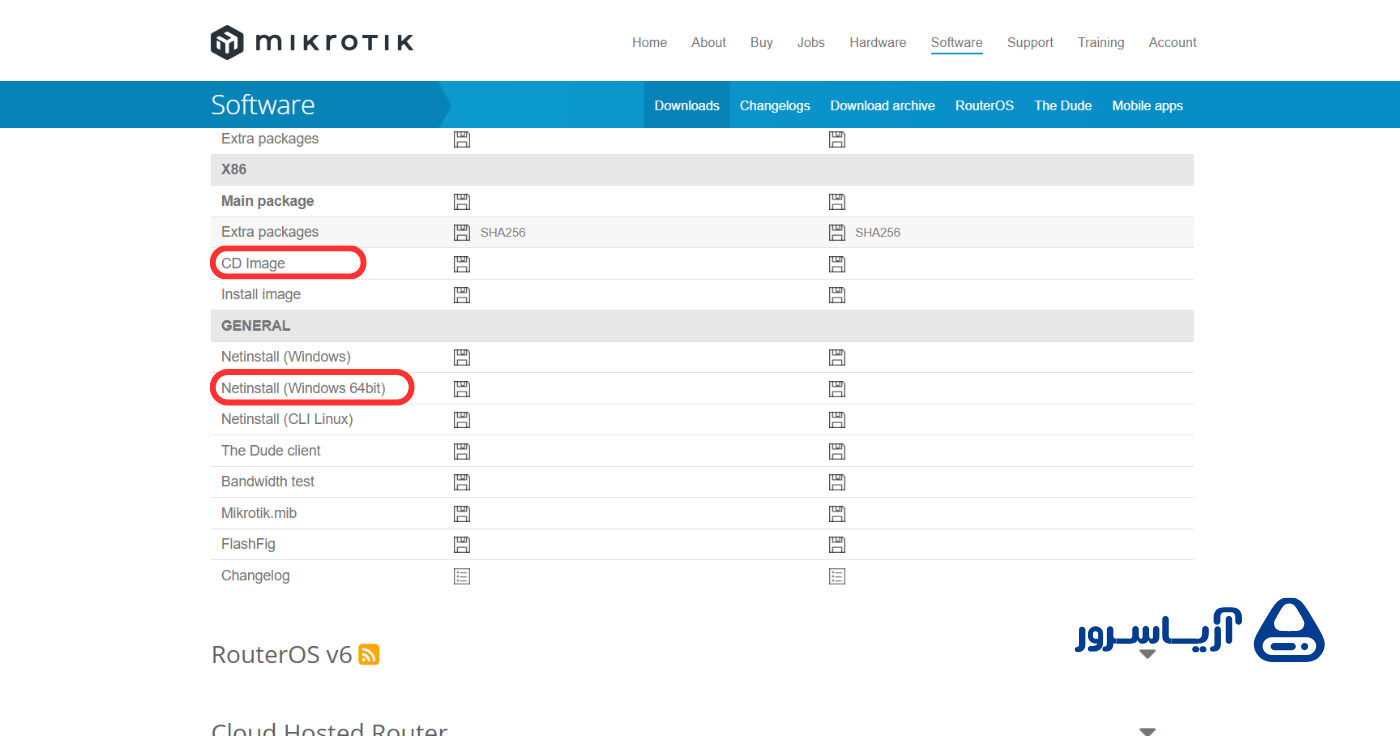This screenshot has height=736, width=1400.
Task: Open left-column SHA256 link
Action: click(x=503, y=233)
